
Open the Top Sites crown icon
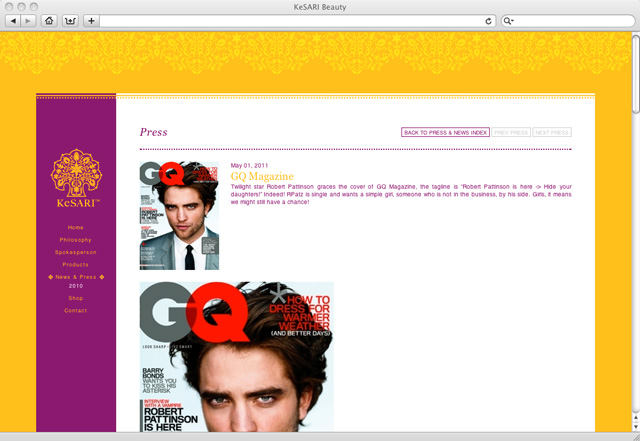coord(70,20)
